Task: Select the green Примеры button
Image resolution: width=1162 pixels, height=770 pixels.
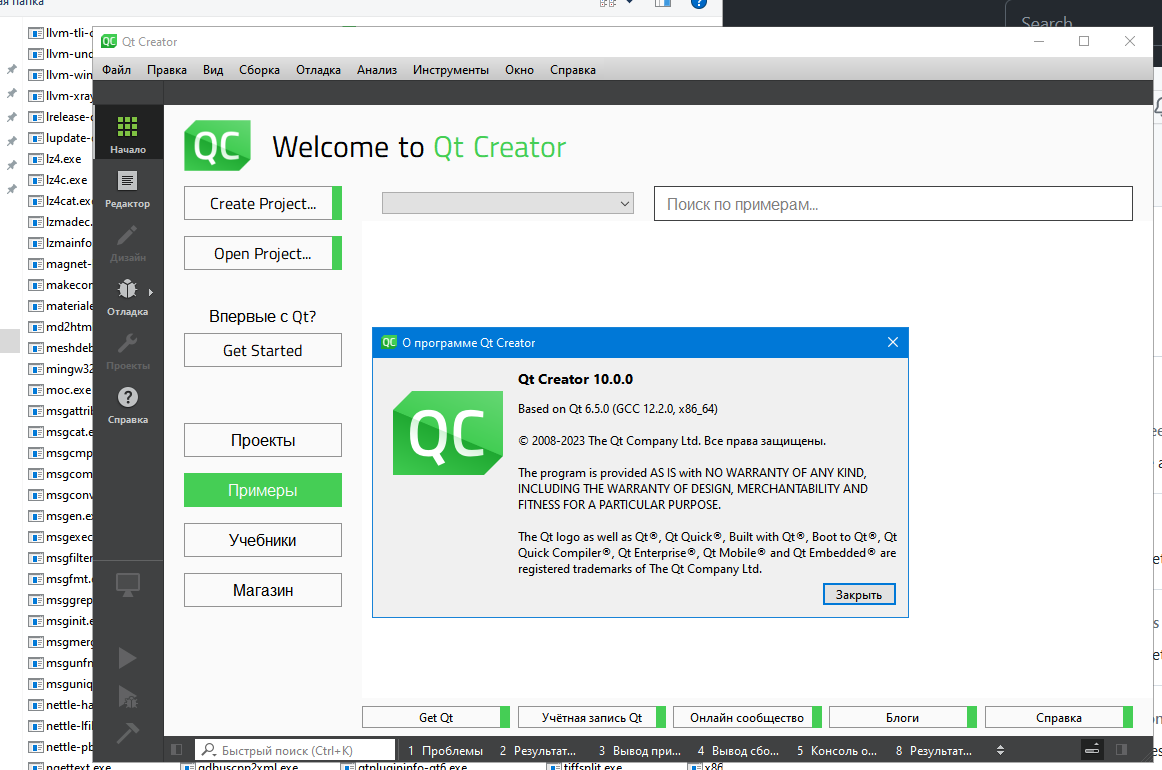Action: pos(263,490)
